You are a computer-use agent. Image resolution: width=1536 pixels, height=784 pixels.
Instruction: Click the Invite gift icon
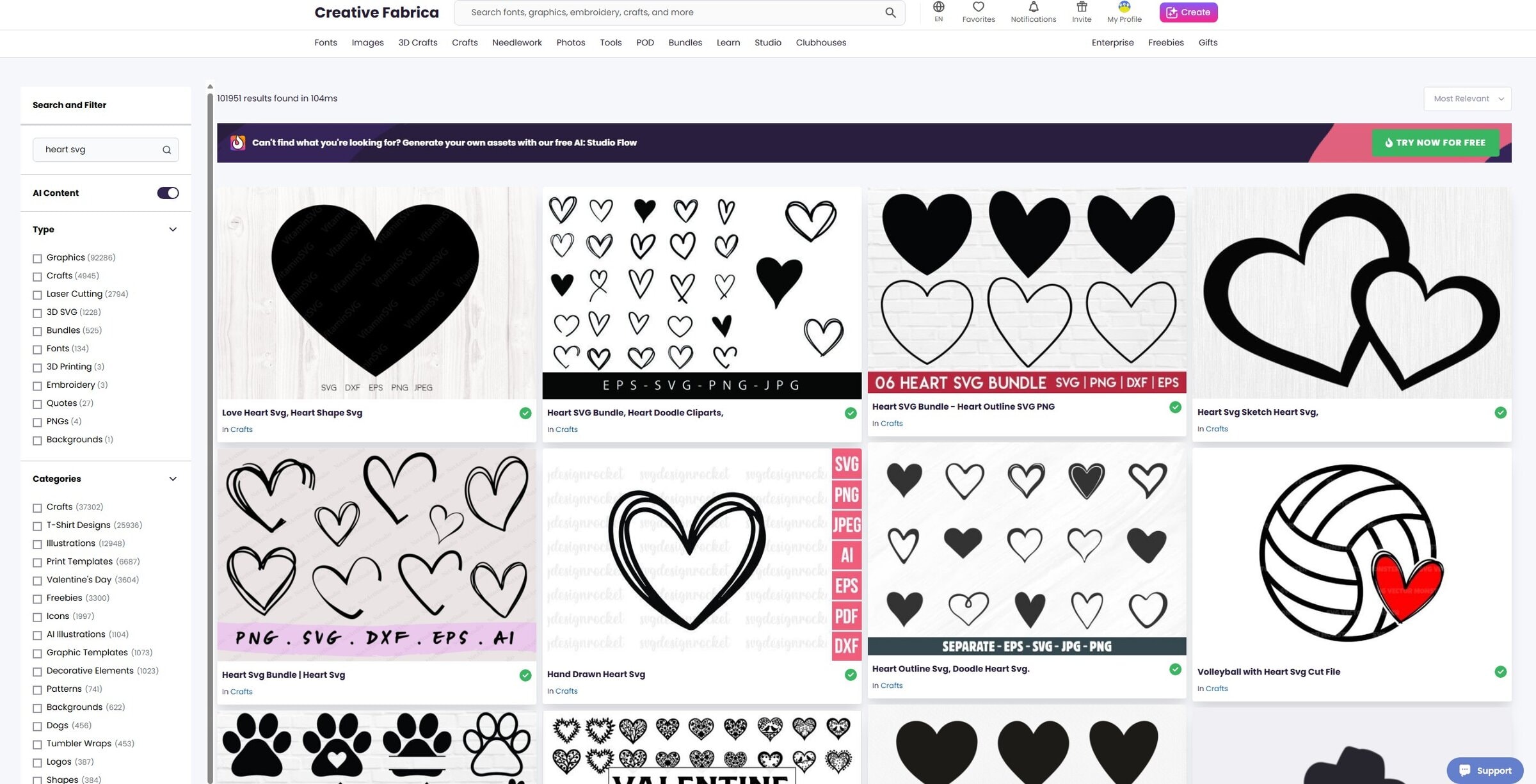(1082, 7)
